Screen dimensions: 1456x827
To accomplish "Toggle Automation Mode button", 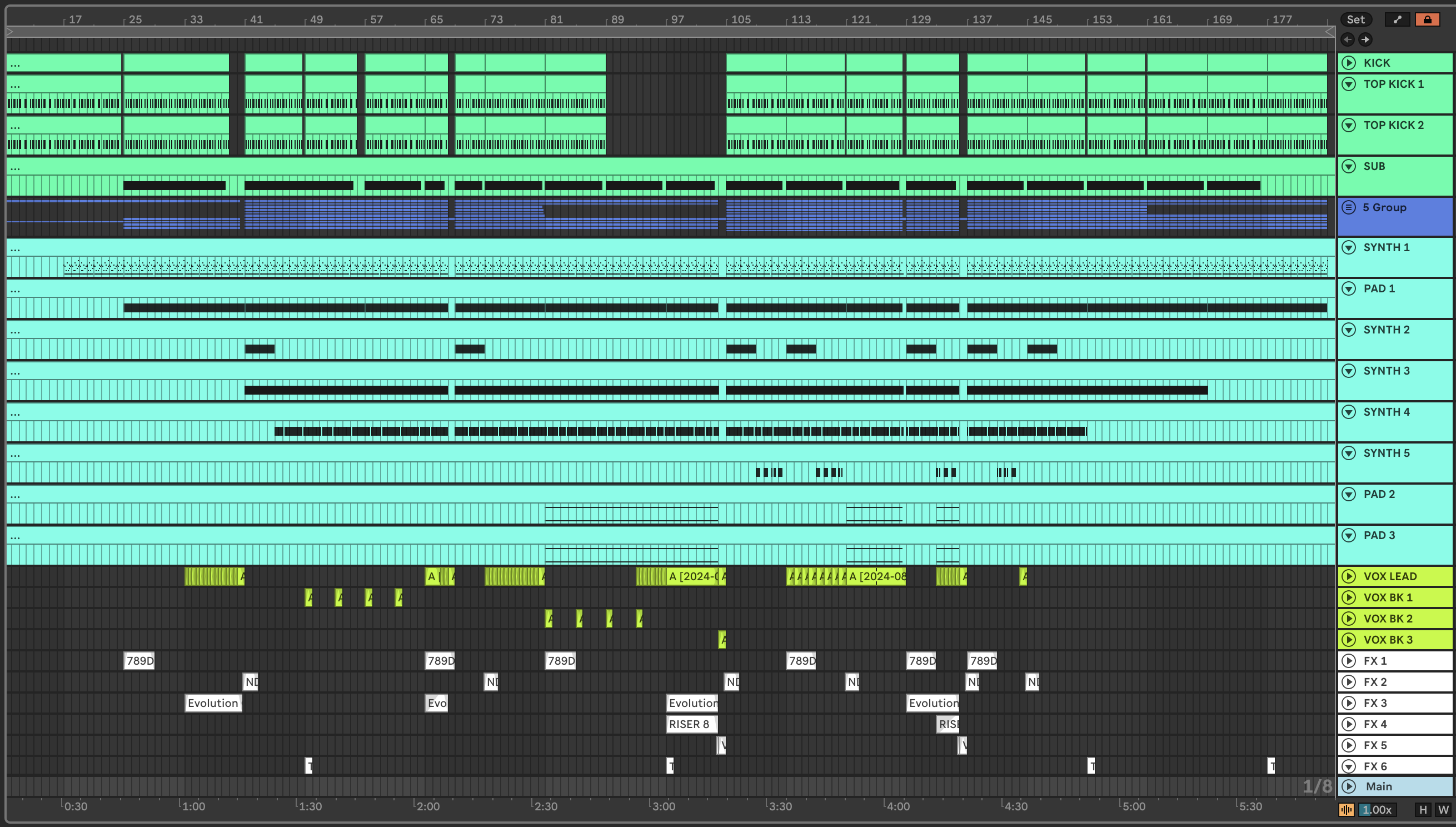I will click(x=1398, y=19).
